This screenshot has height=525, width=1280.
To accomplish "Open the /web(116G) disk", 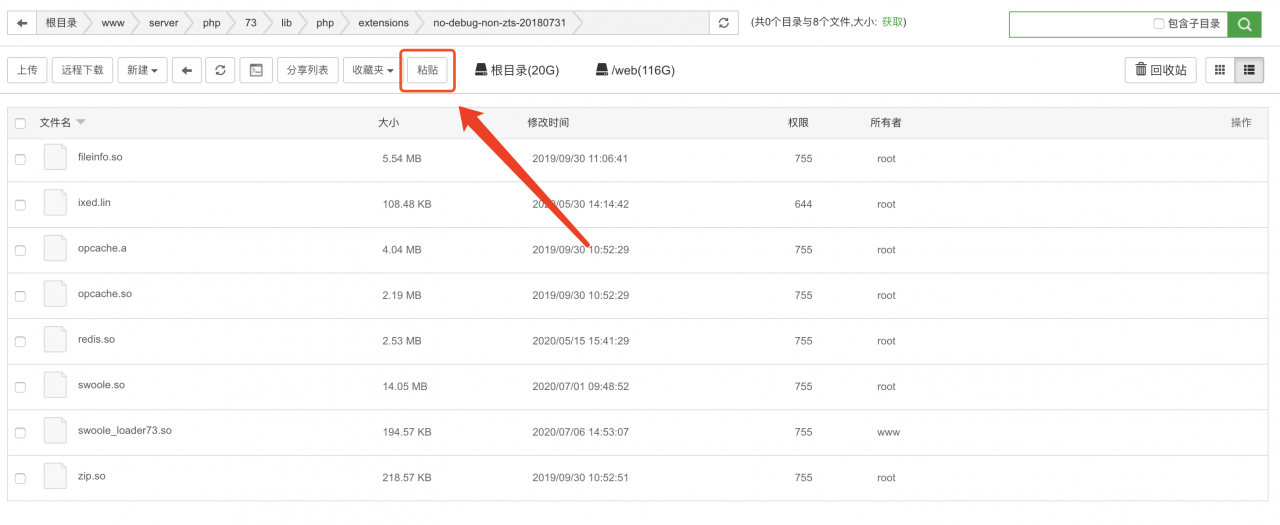I will [x=635, y=70].
